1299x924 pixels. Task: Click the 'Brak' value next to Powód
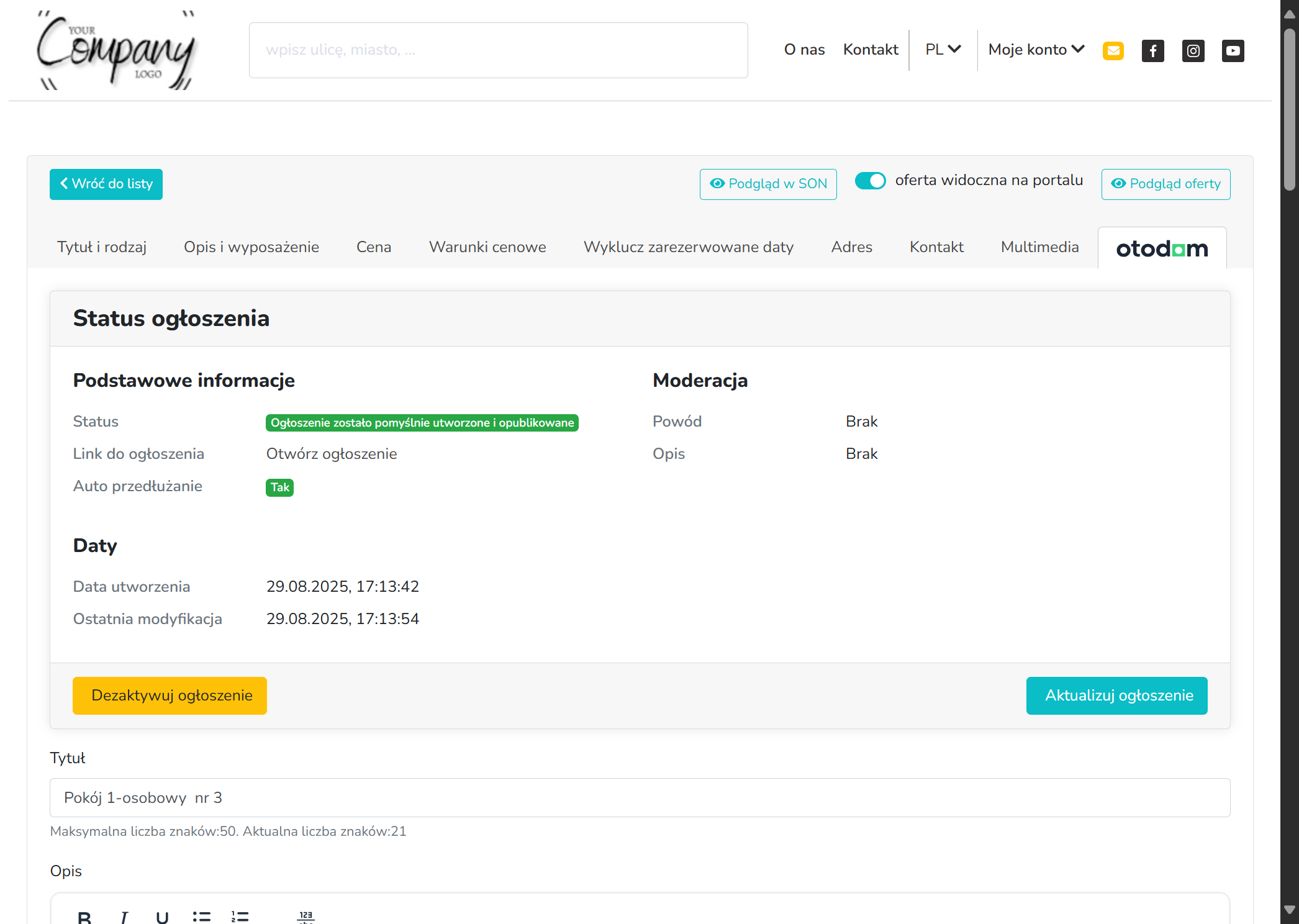pyautogui.click(x=862, y=422)
